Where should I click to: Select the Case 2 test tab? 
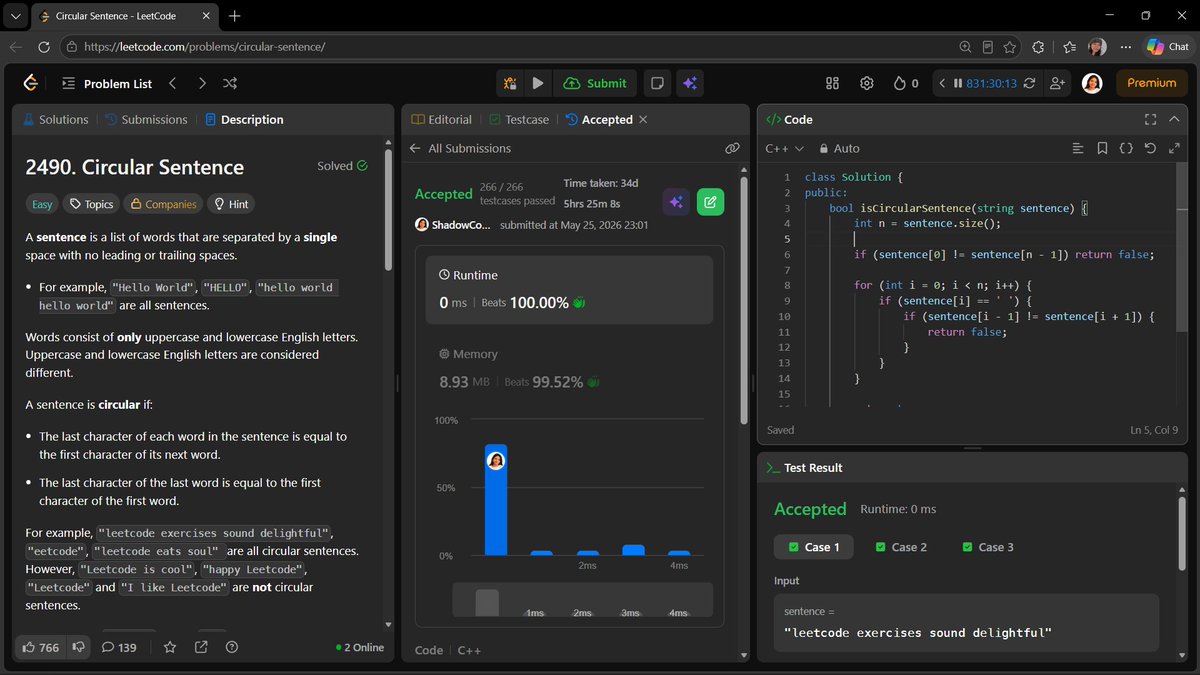pyautogui.click(x=900, y=547)
